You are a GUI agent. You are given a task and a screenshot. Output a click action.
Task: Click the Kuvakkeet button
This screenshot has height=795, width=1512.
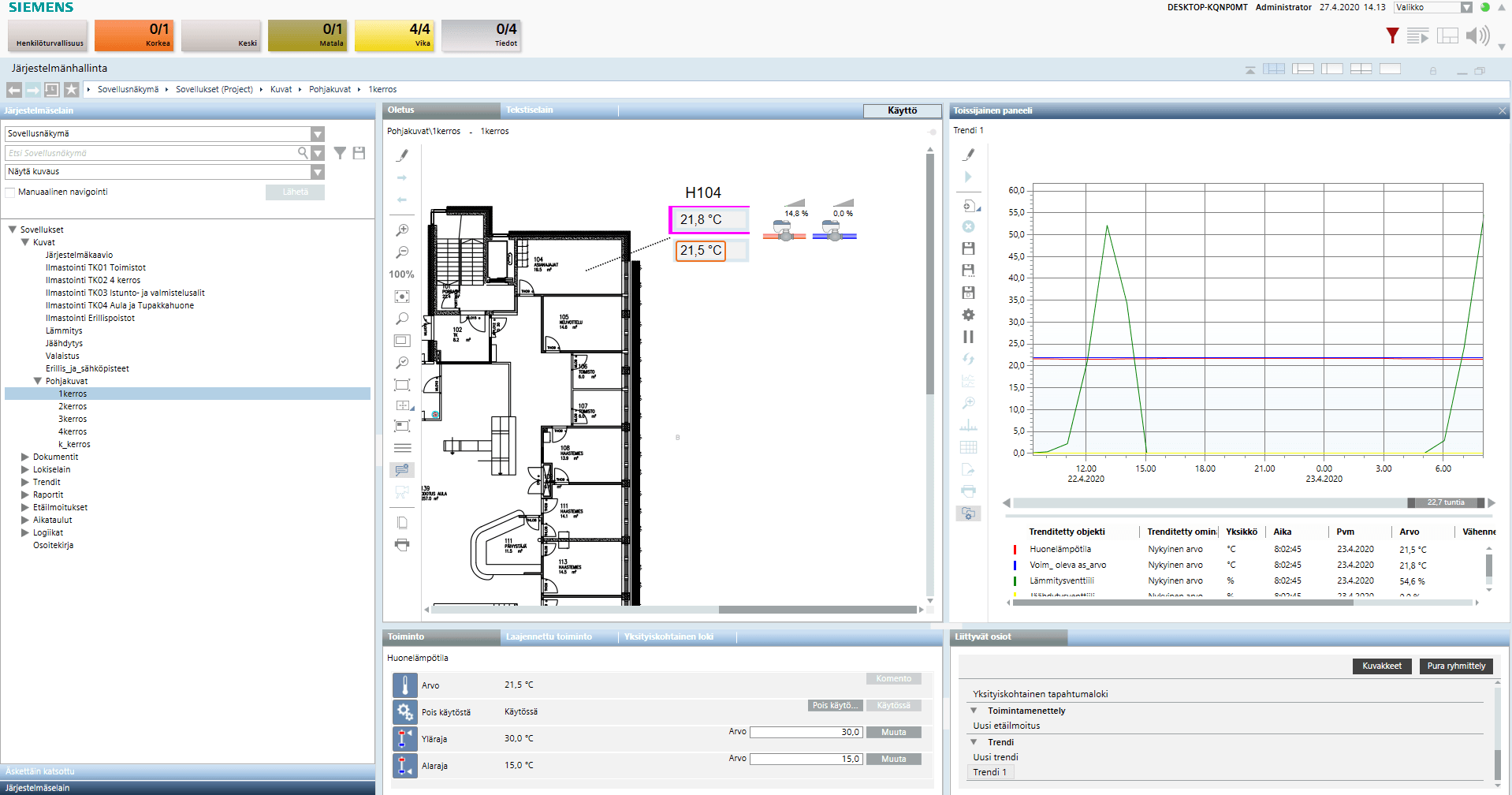pos(1381,666)
